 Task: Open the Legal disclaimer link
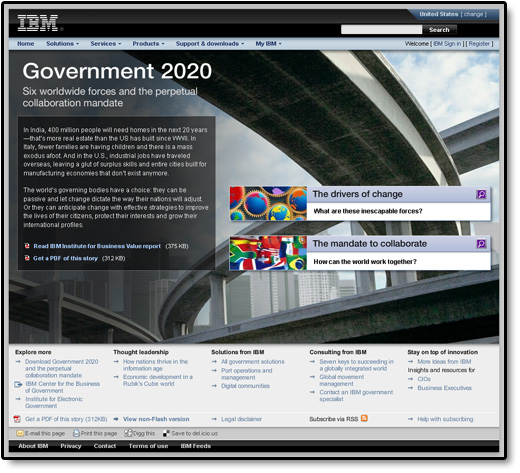pos(241,419)
